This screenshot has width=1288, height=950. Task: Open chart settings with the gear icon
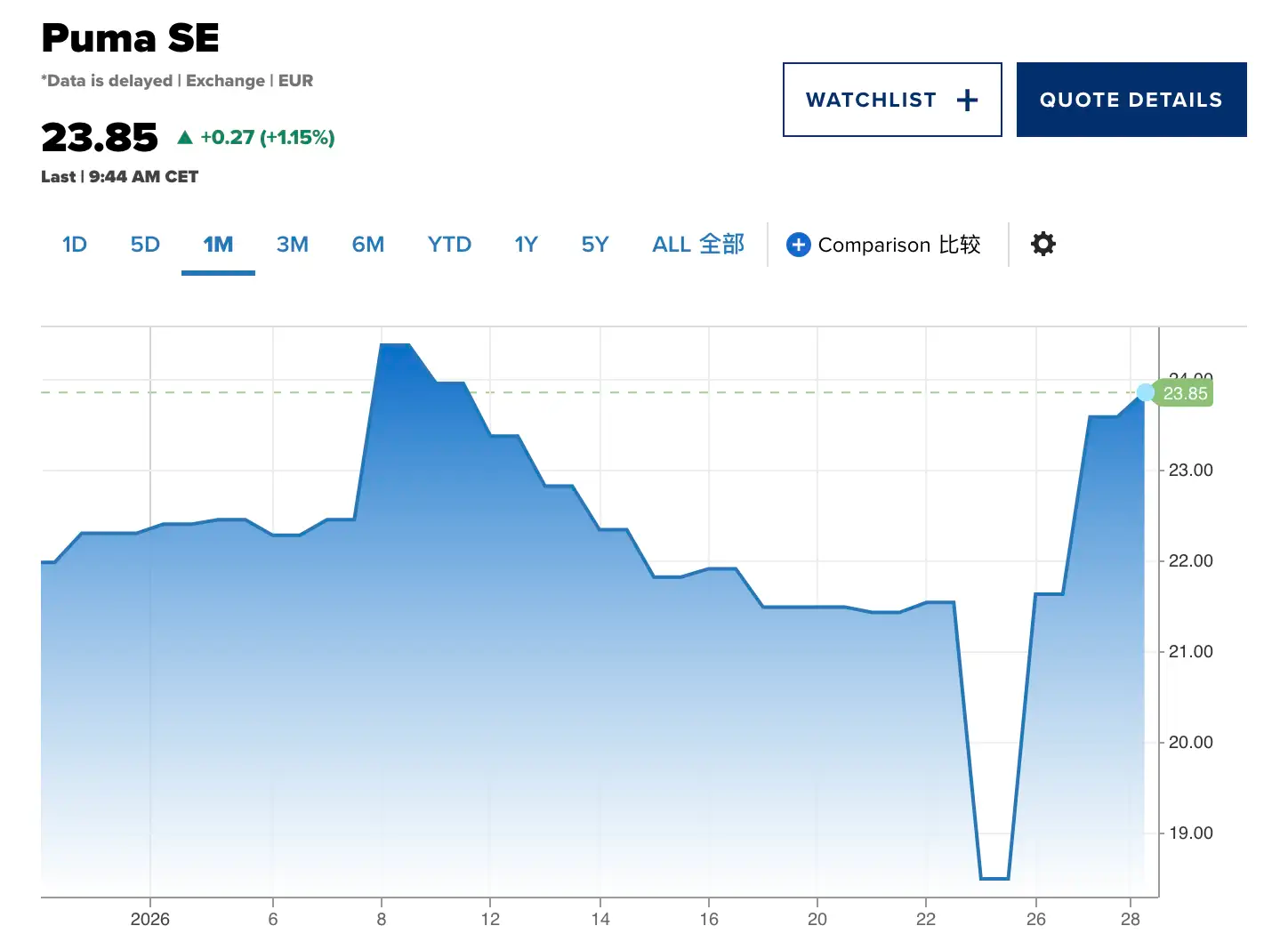[1042, 244]
